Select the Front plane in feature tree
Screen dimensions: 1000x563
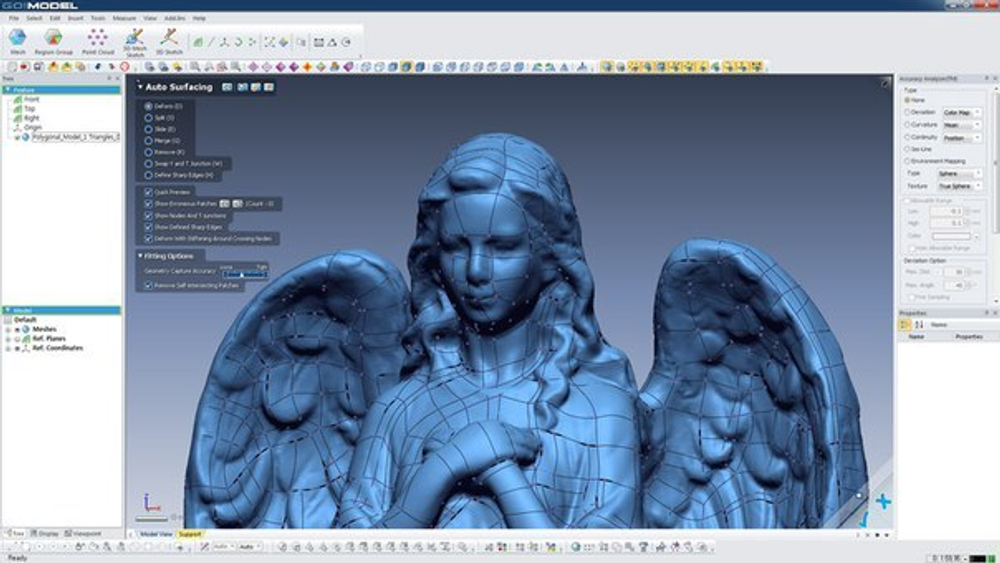click(x=32, y=99)
